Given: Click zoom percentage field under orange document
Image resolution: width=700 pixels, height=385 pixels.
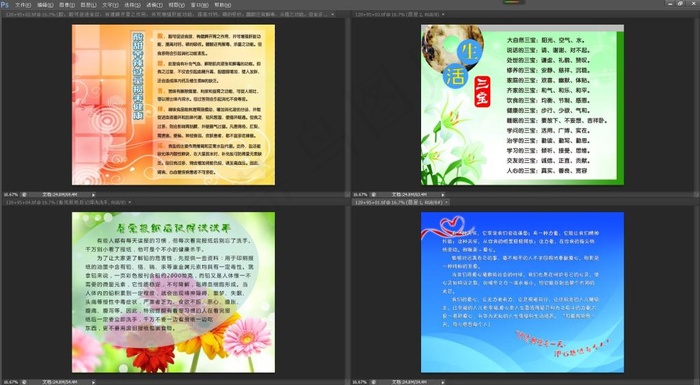Looking at the screenshot, I should [x=11, y=195].
